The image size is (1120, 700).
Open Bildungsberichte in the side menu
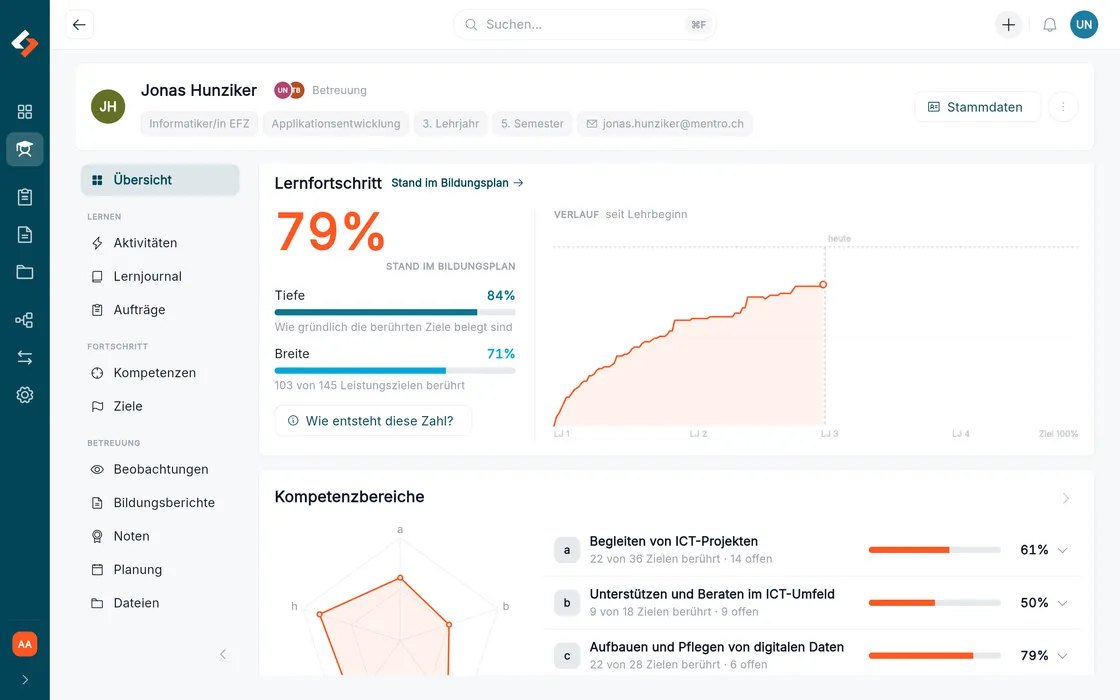point(160,503)
